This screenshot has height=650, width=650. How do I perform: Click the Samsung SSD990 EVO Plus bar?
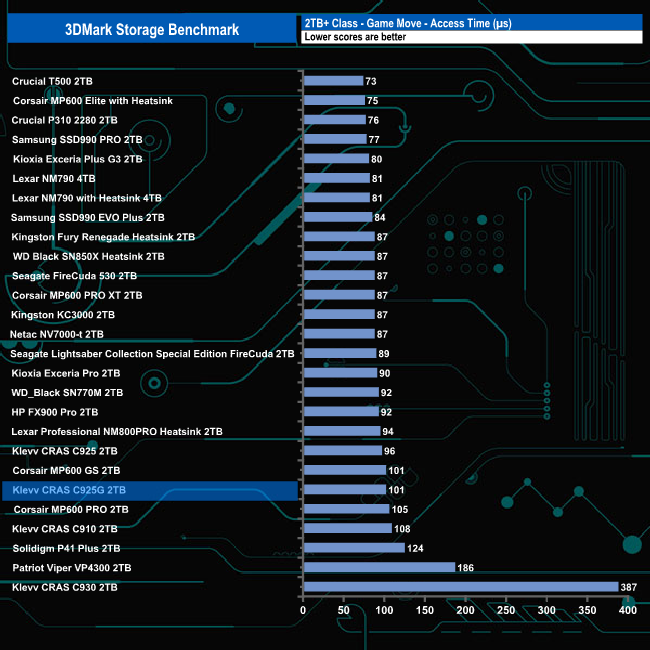pyautogui.click(x=338, y=217)
